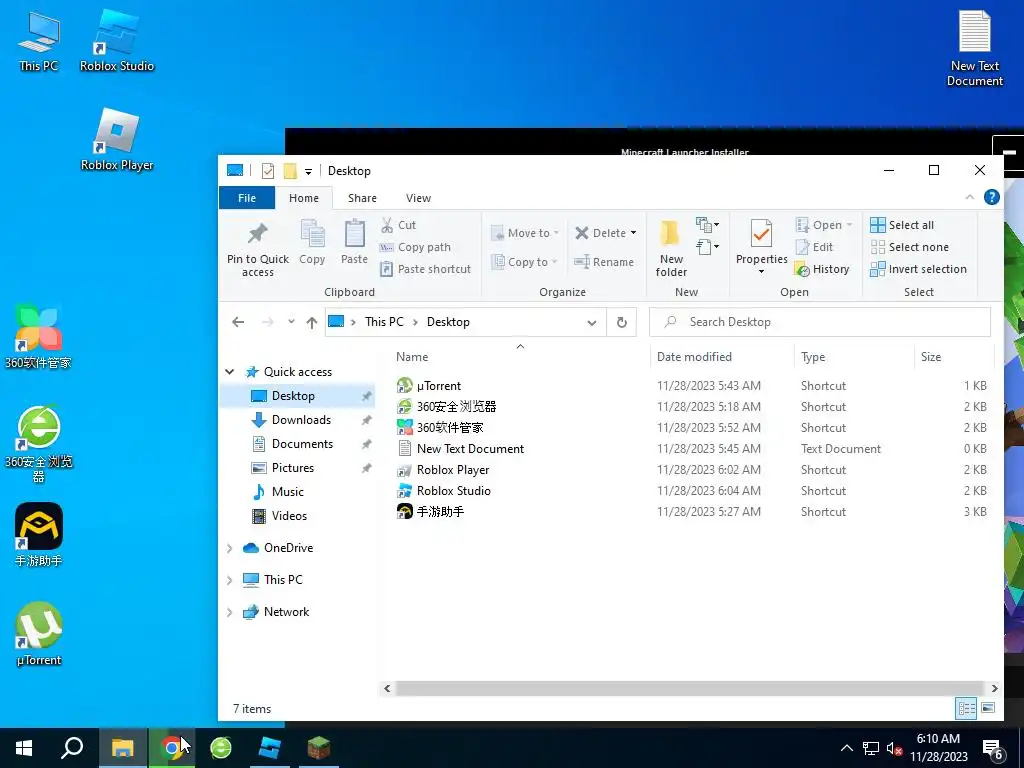The image size is (1024, 768).
Task: Click Select none in ribbon
Action: coord(909,247)
